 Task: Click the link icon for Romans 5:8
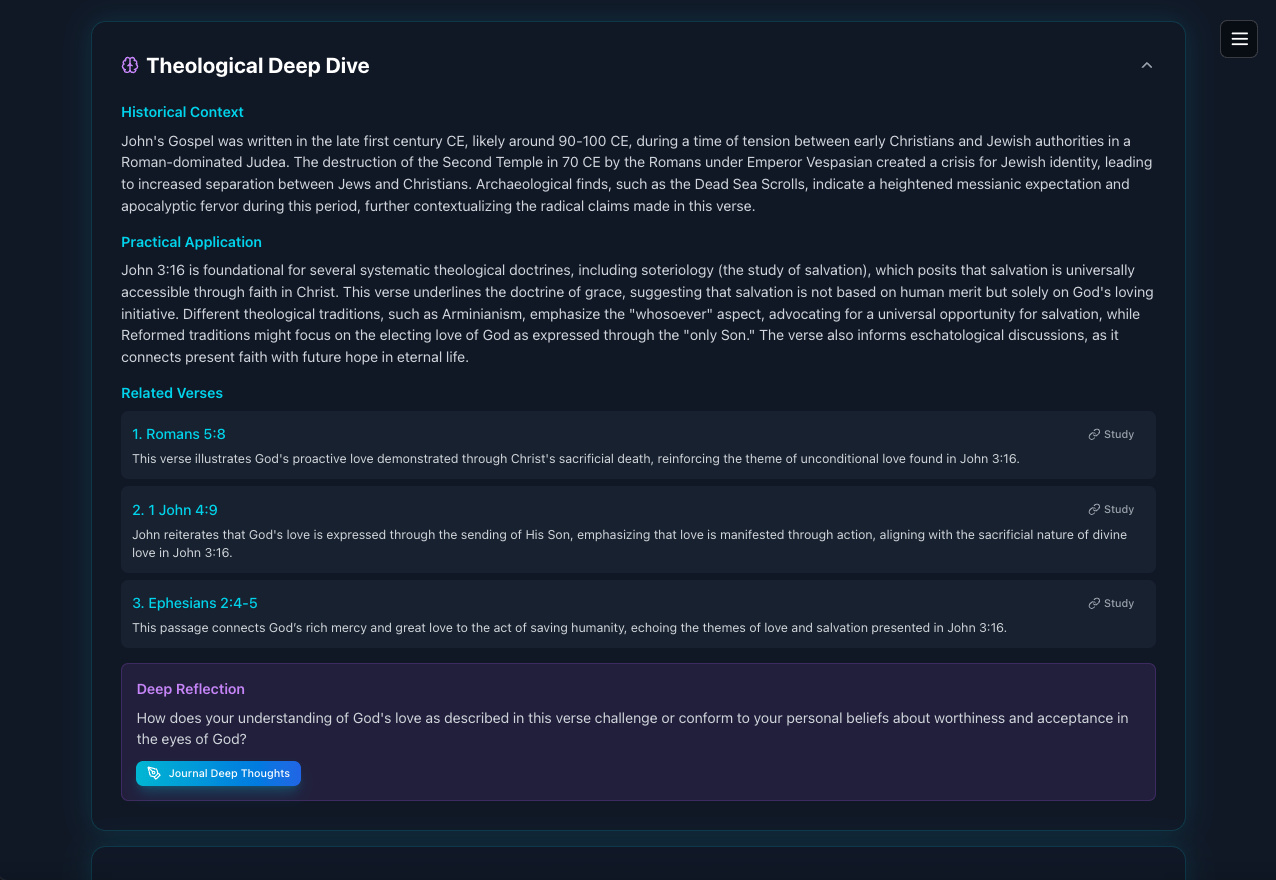1094,435
